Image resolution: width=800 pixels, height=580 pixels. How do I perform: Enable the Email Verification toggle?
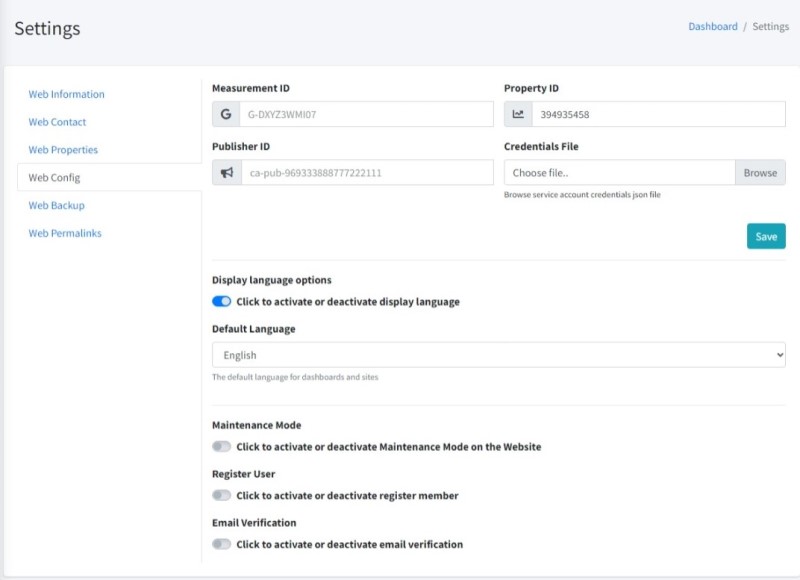(x=222, y=545)
